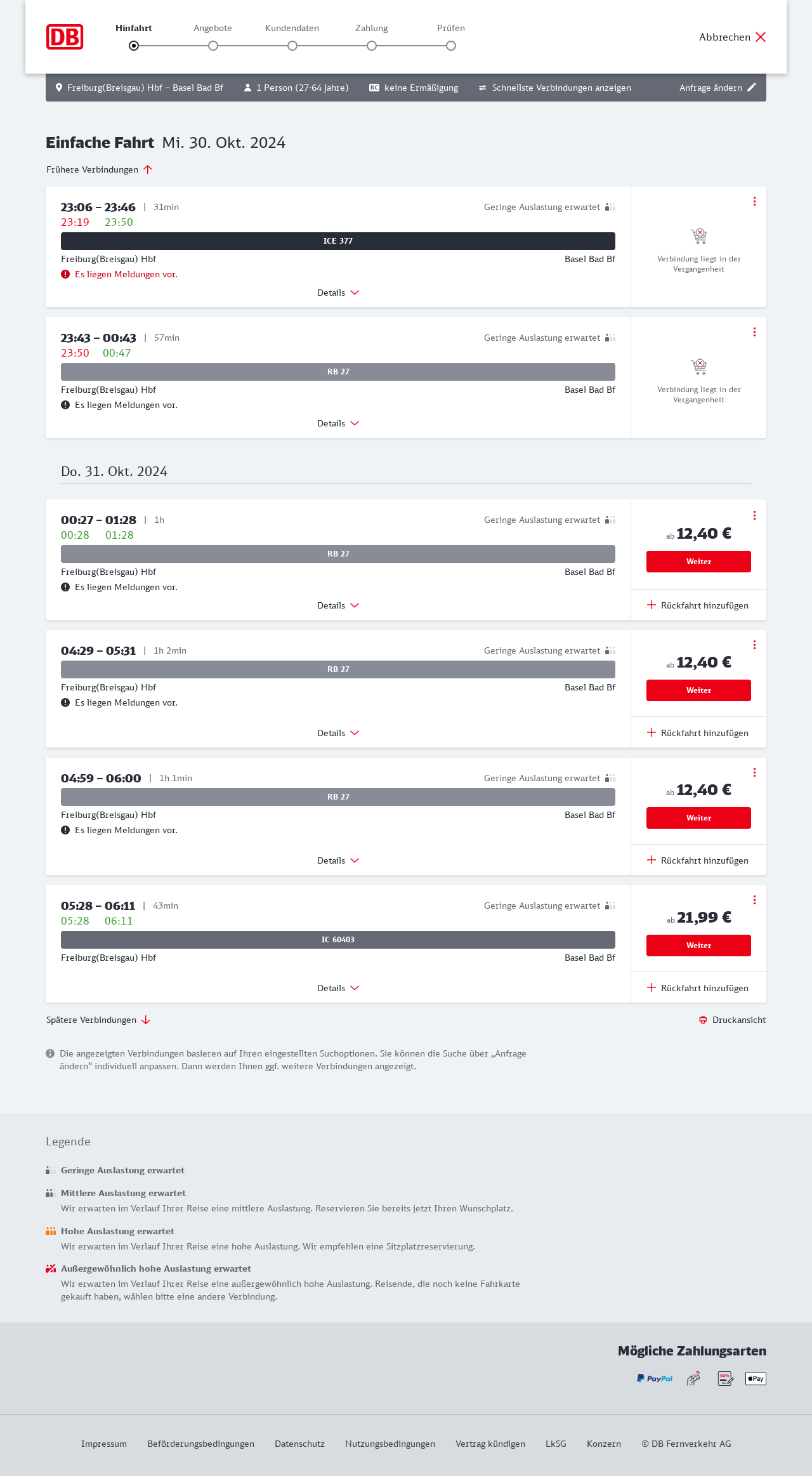This screenshot has height=1476, width=812.
Task: Click occupancy icon for the 05:28 connection
Action: tap(610, 906)
